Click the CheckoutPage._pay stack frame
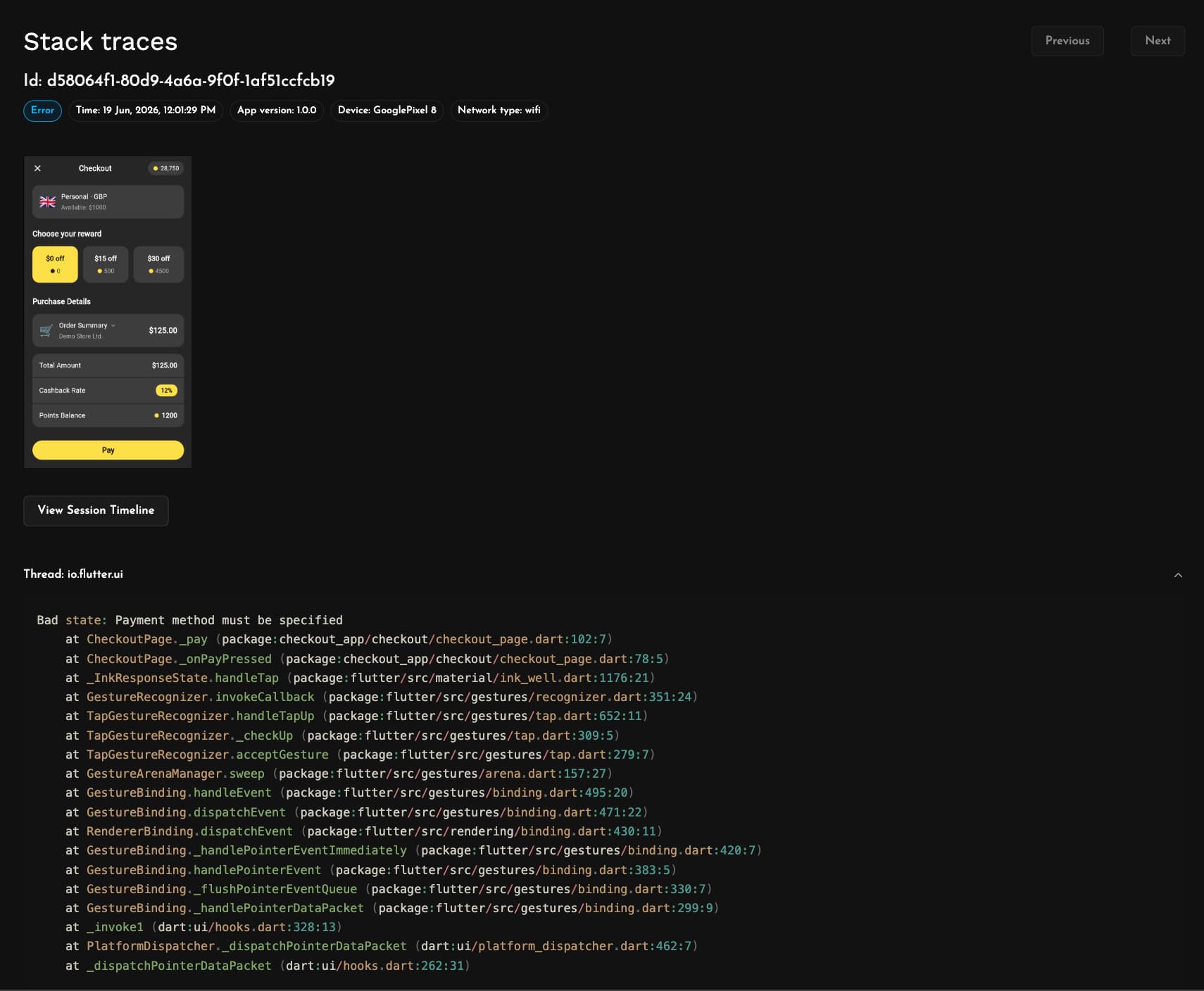This screenshot has height=991, width=1204. click(339, 639)
